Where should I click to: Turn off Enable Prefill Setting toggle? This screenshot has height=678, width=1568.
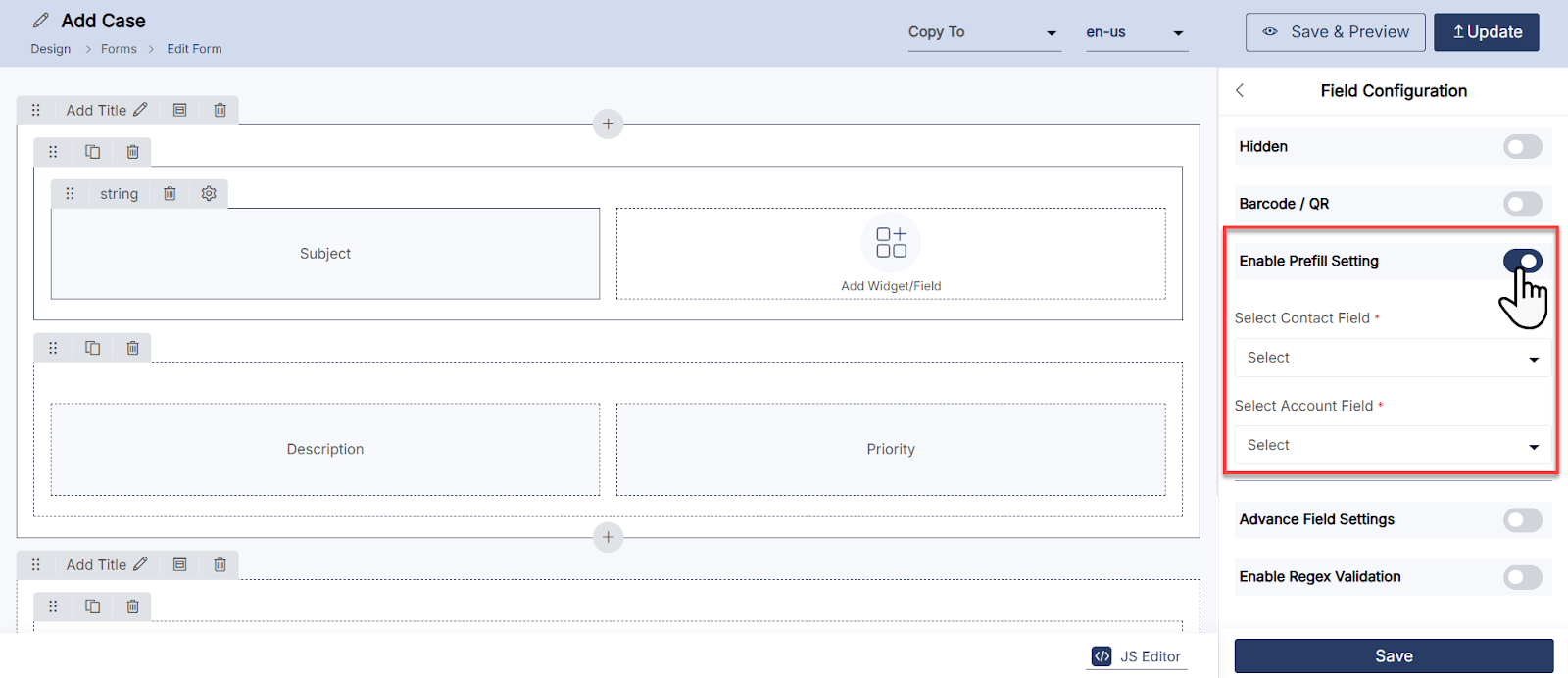[1522, 261]
